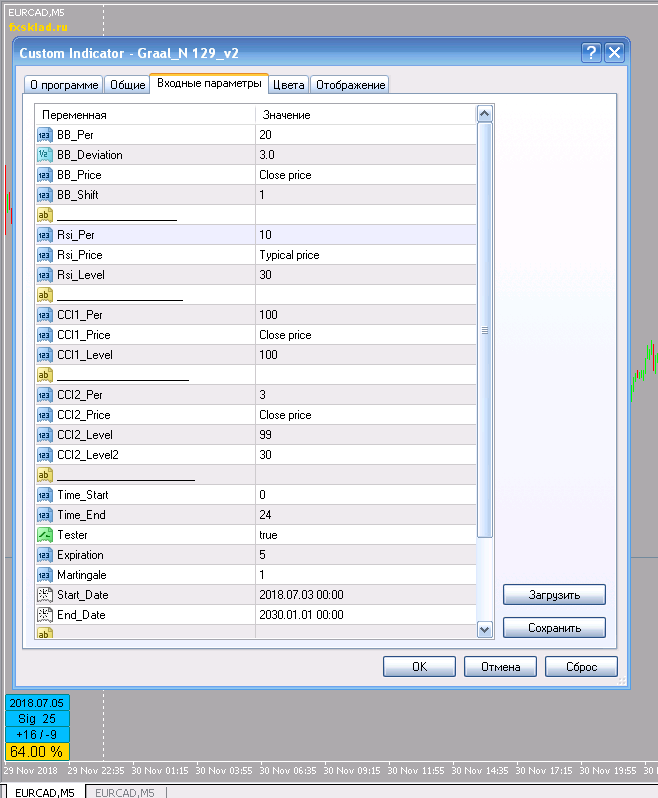Click the BB_Per value 20
The image size is (658, 798).
(x=265, y=135)
